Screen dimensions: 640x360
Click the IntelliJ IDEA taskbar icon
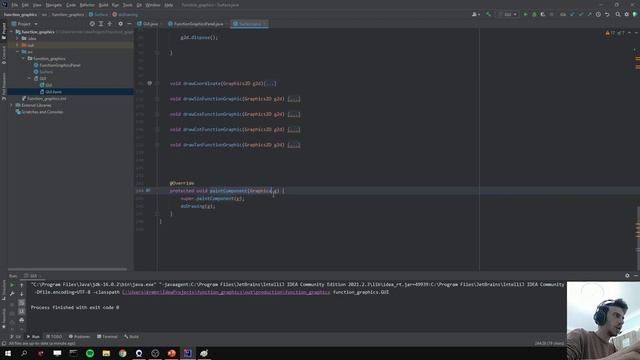tap(188, 353)
